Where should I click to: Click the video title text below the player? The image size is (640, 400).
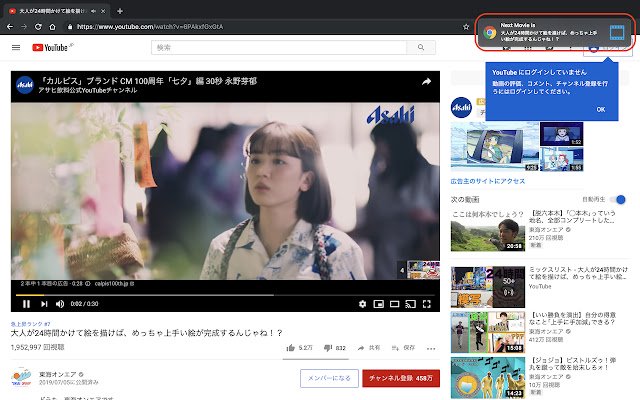click(x=147, y=333)
